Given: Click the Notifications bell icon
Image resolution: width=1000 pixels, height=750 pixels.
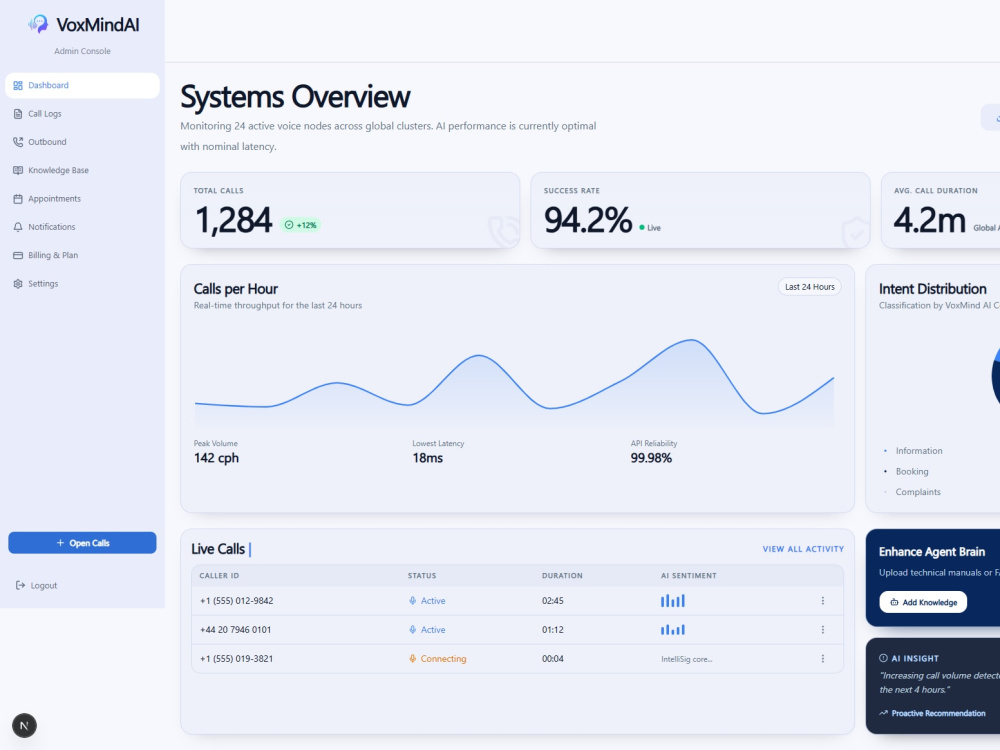Looking at the screenshot, I should pyautogui.click(x=18, y=227).
